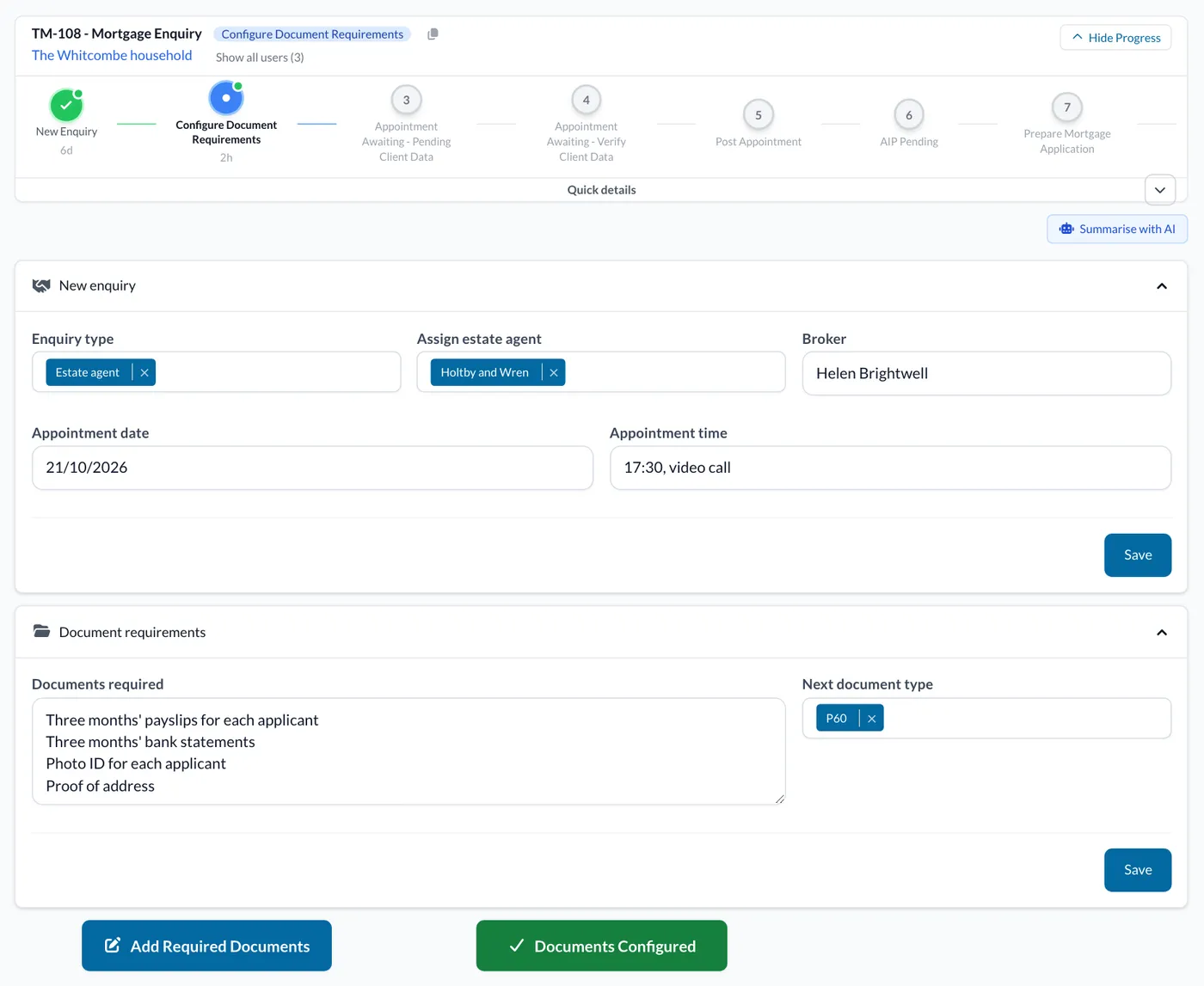Image resolution: width=1204 pixels, height=986 pixels.
Task: Collapse the Document requirements section
Action: point(1162,633)
